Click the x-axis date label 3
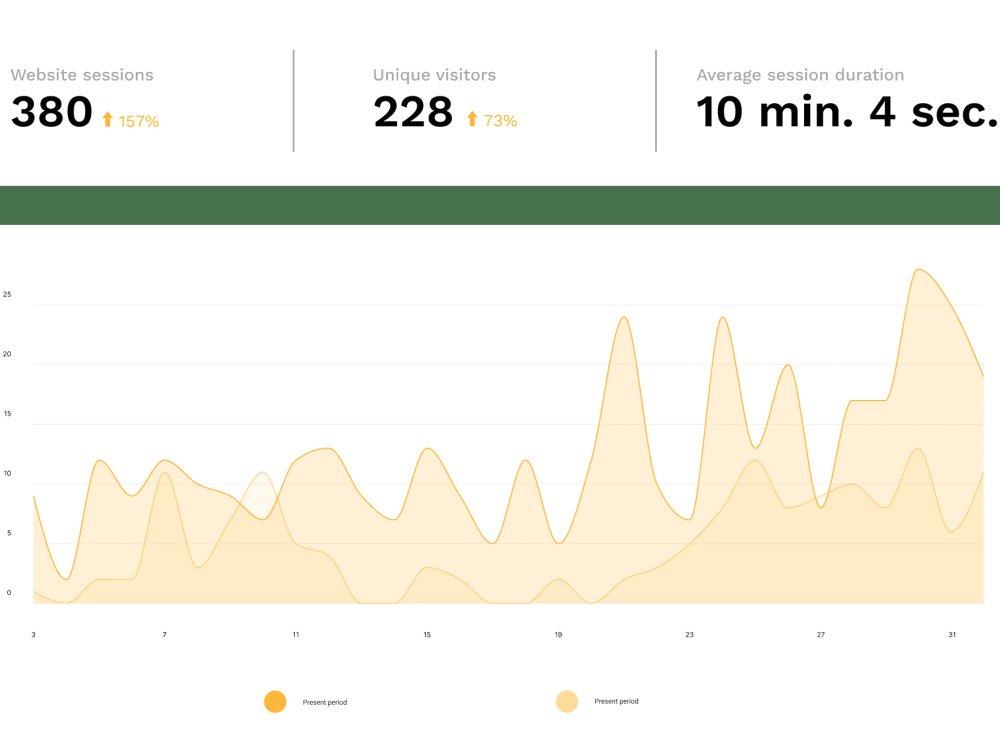The width and height of the screenshot is (1000, 750). [x=34, y=635]
